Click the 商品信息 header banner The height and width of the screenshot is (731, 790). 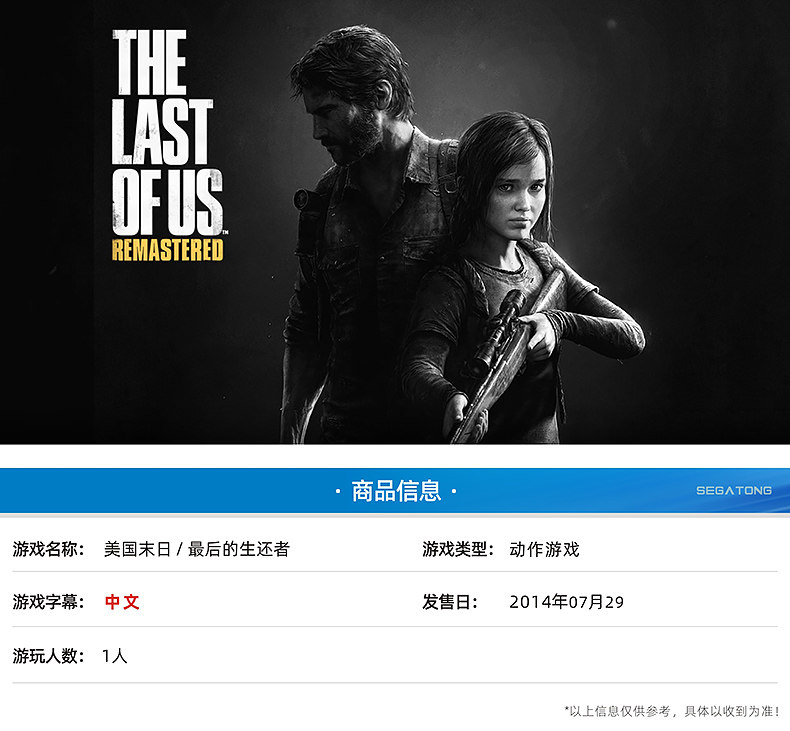(395, 490)
